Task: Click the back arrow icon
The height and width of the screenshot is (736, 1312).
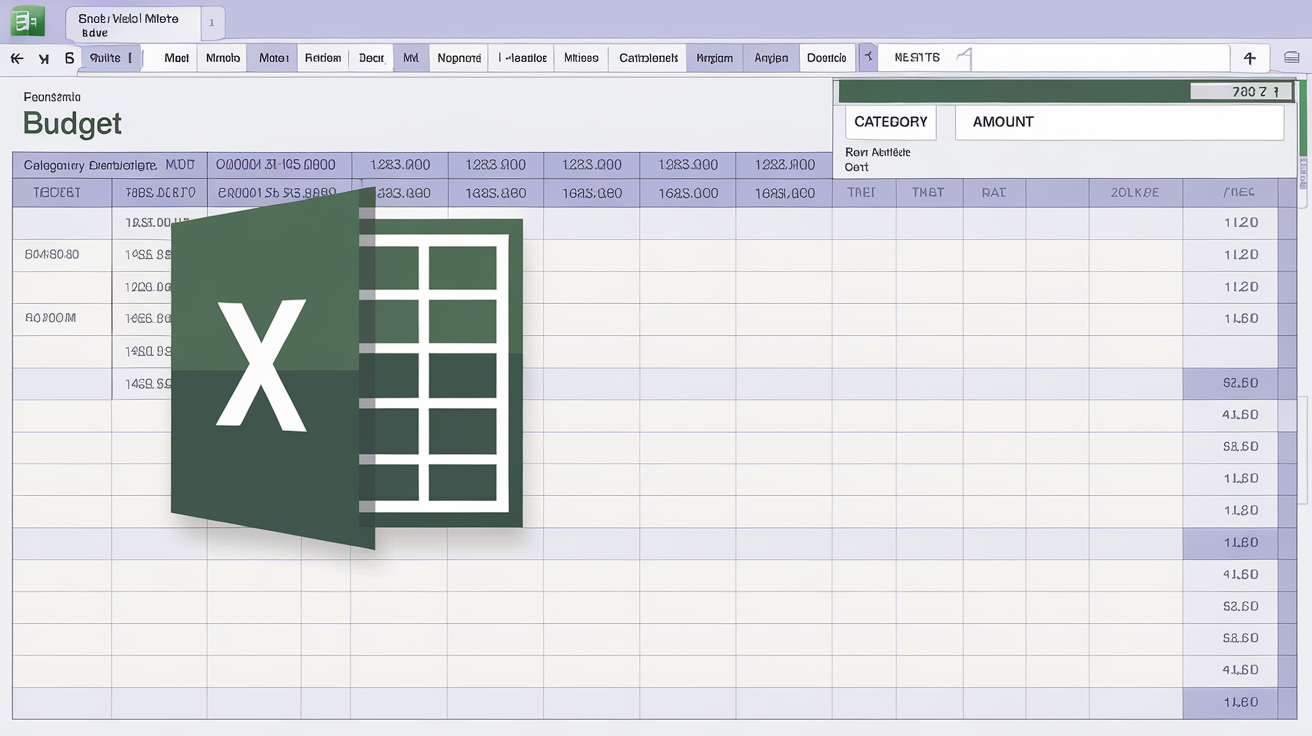Action: point(17,59)
